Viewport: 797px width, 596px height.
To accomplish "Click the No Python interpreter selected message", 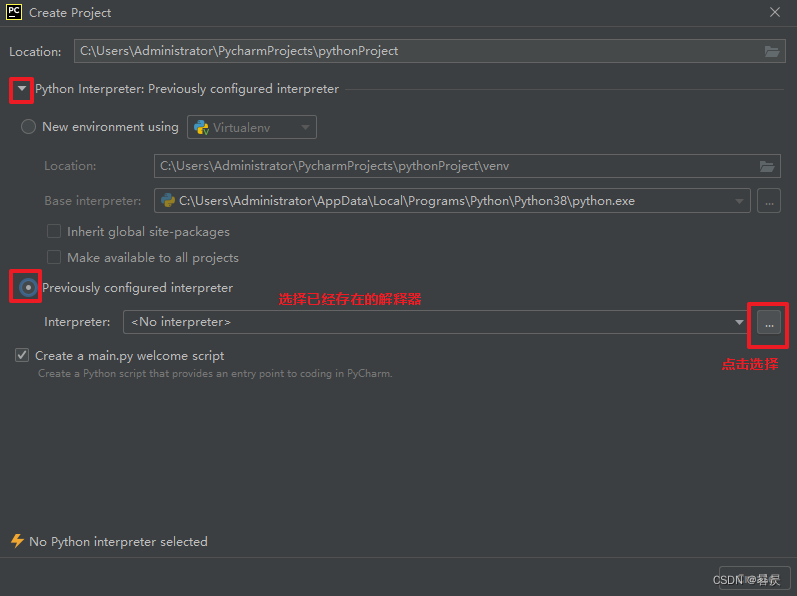I will [x=118, y=542].
